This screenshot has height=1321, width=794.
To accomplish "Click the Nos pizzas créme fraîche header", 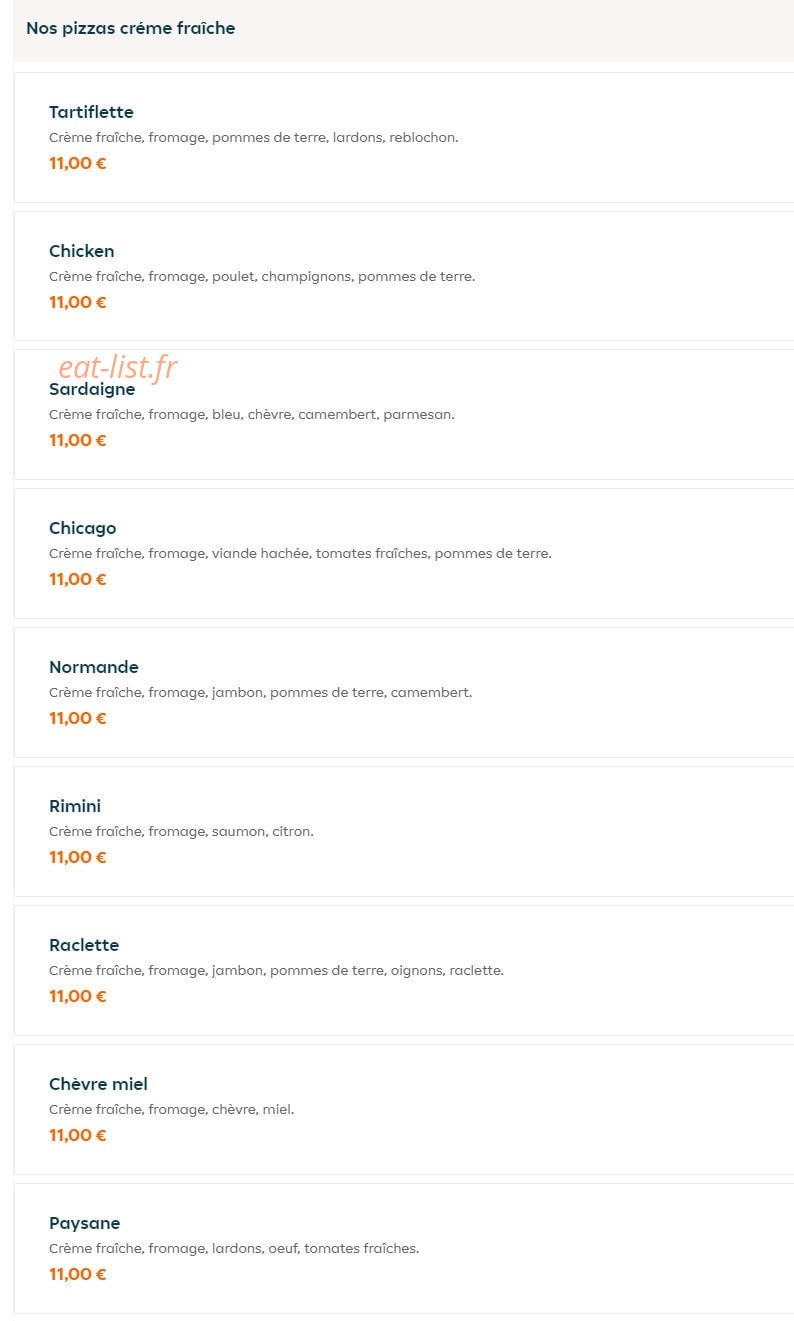I will tap(131, 28).
